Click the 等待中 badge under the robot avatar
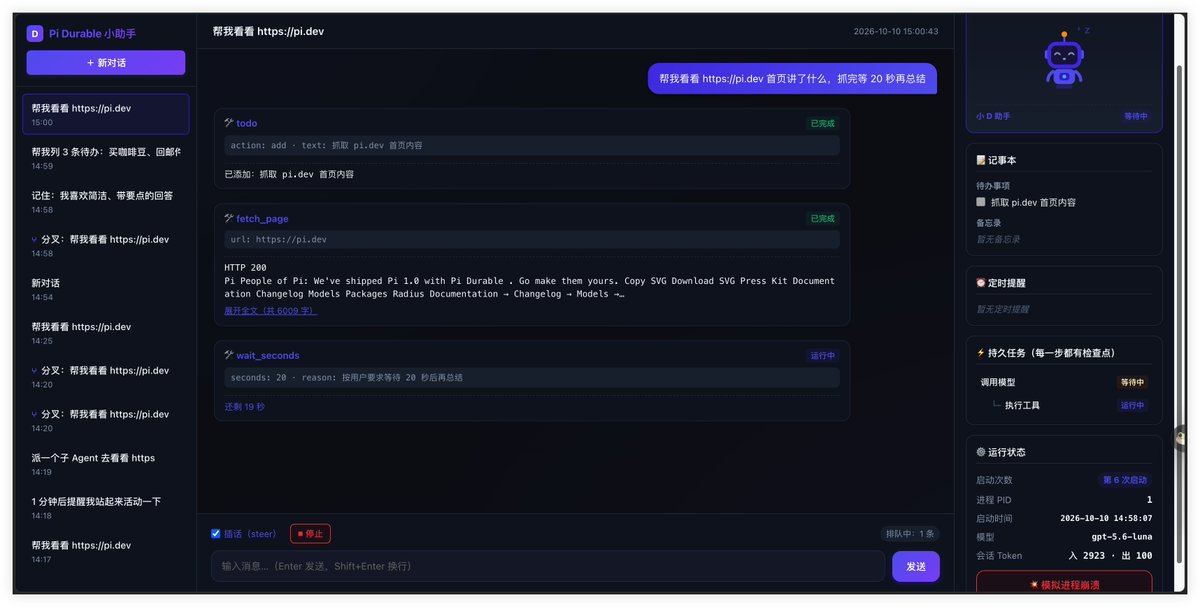The height and width of the screenshot is (607, 1200). (x=1136, y=116)
